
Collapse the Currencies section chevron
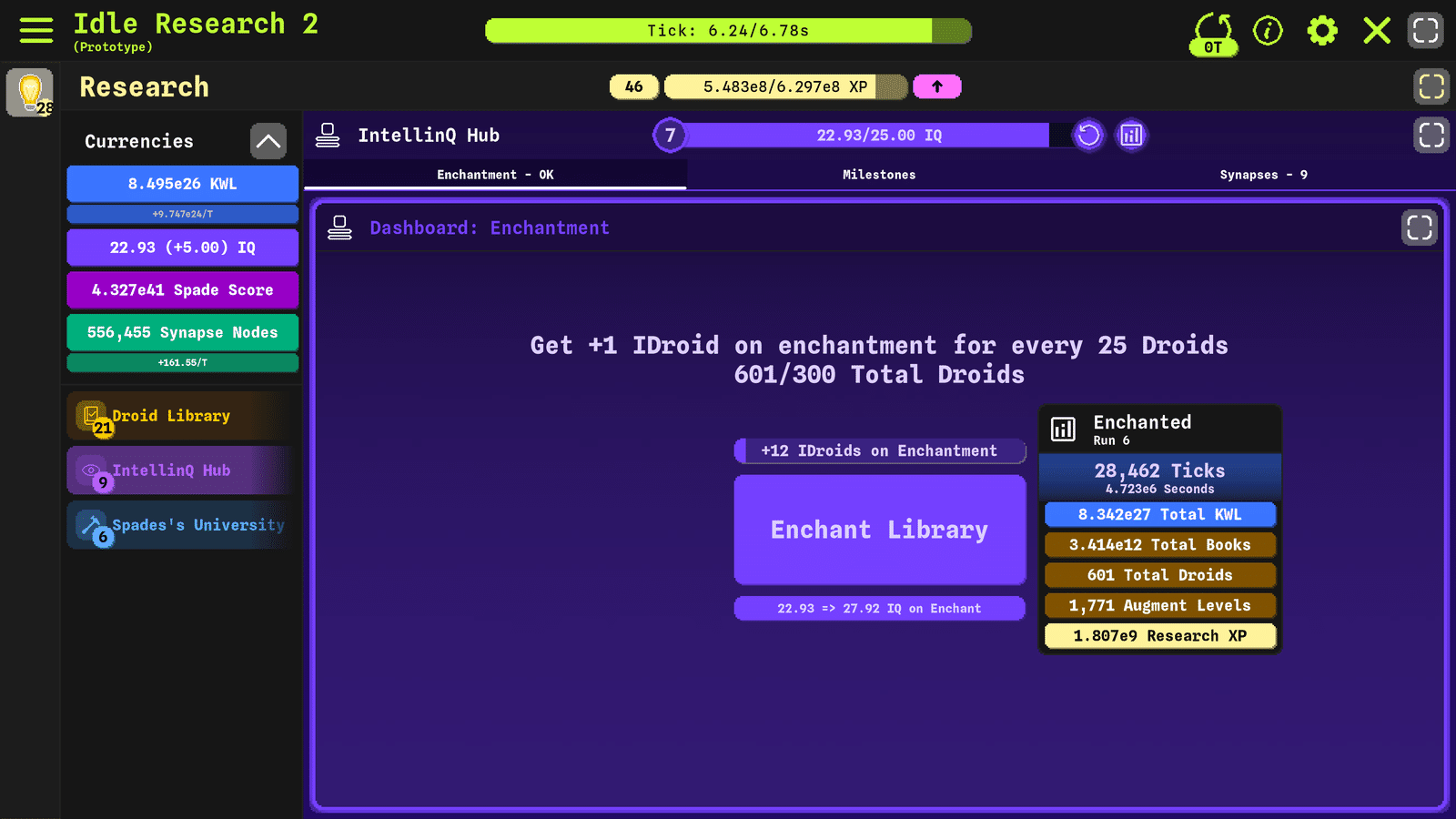pos(268,141)
